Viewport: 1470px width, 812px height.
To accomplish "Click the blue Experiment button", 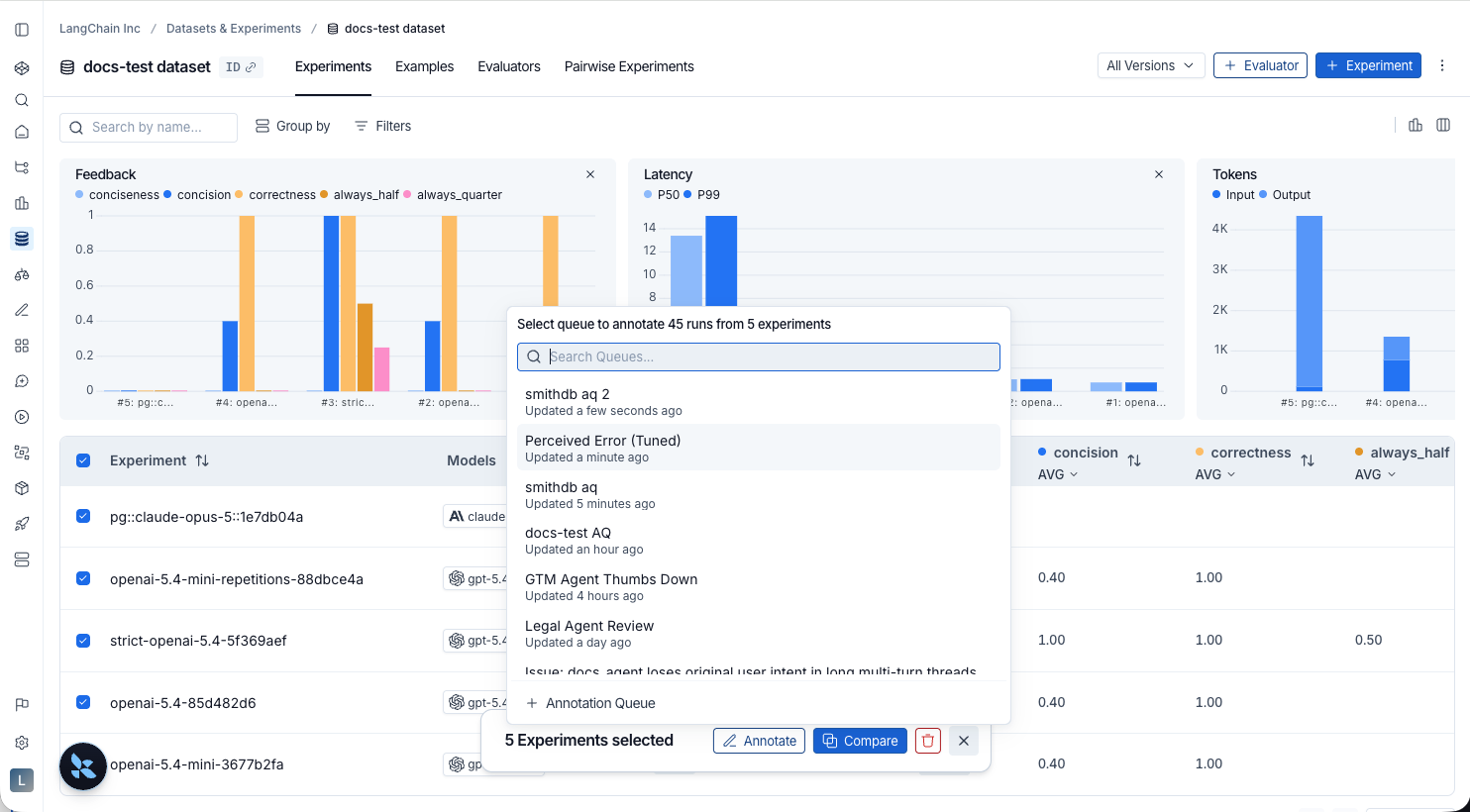I will click(x=1368, y=65).
